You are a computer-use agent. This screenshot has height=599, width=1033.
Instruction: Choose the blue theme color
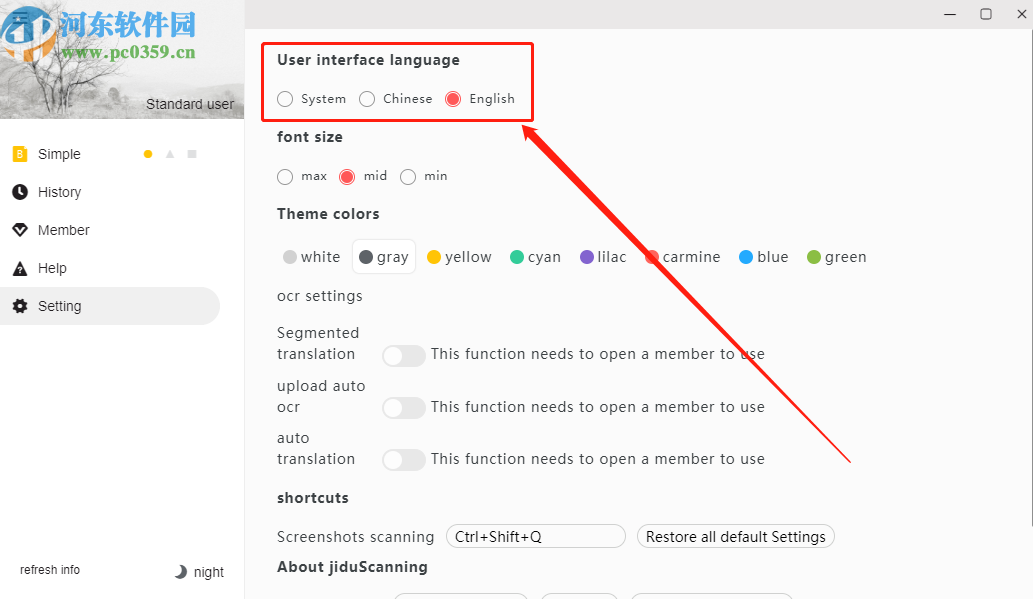(746, 257)
